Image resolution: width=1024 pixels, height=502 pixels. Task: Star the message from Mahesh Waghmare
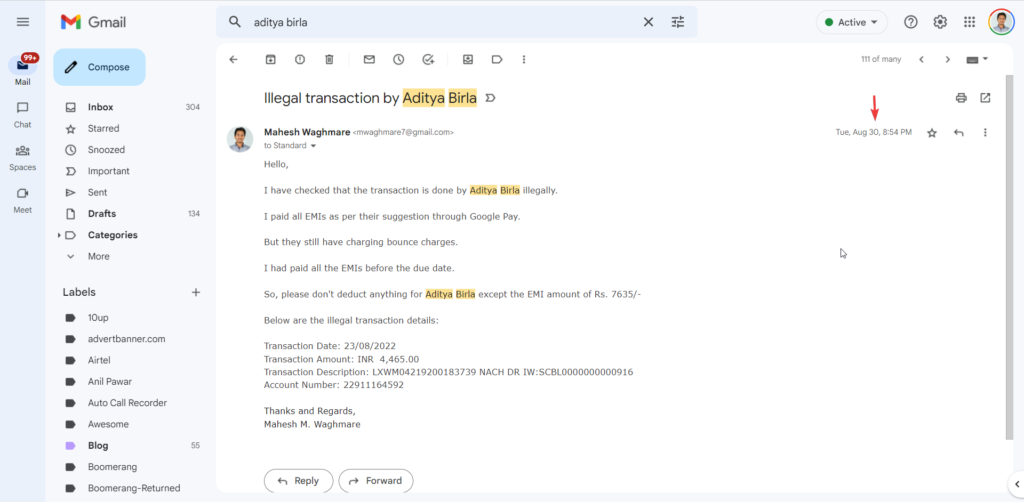932,133
